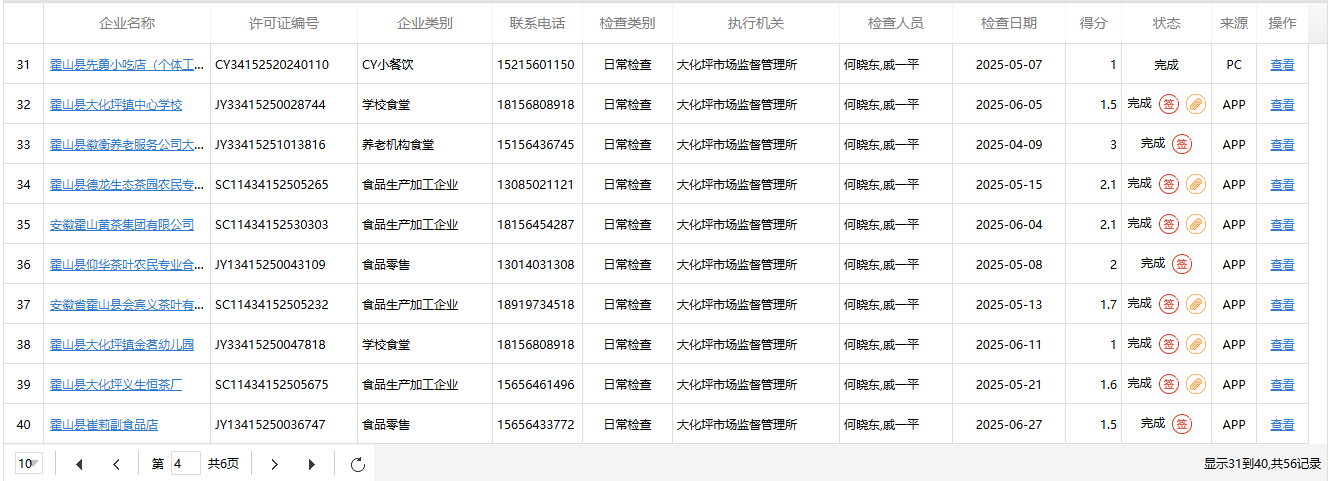The image size is (1334, 481).
Task: Open the 安徽霍山黄茶集团有限公司 link
Action: click(x=122, y=225)
